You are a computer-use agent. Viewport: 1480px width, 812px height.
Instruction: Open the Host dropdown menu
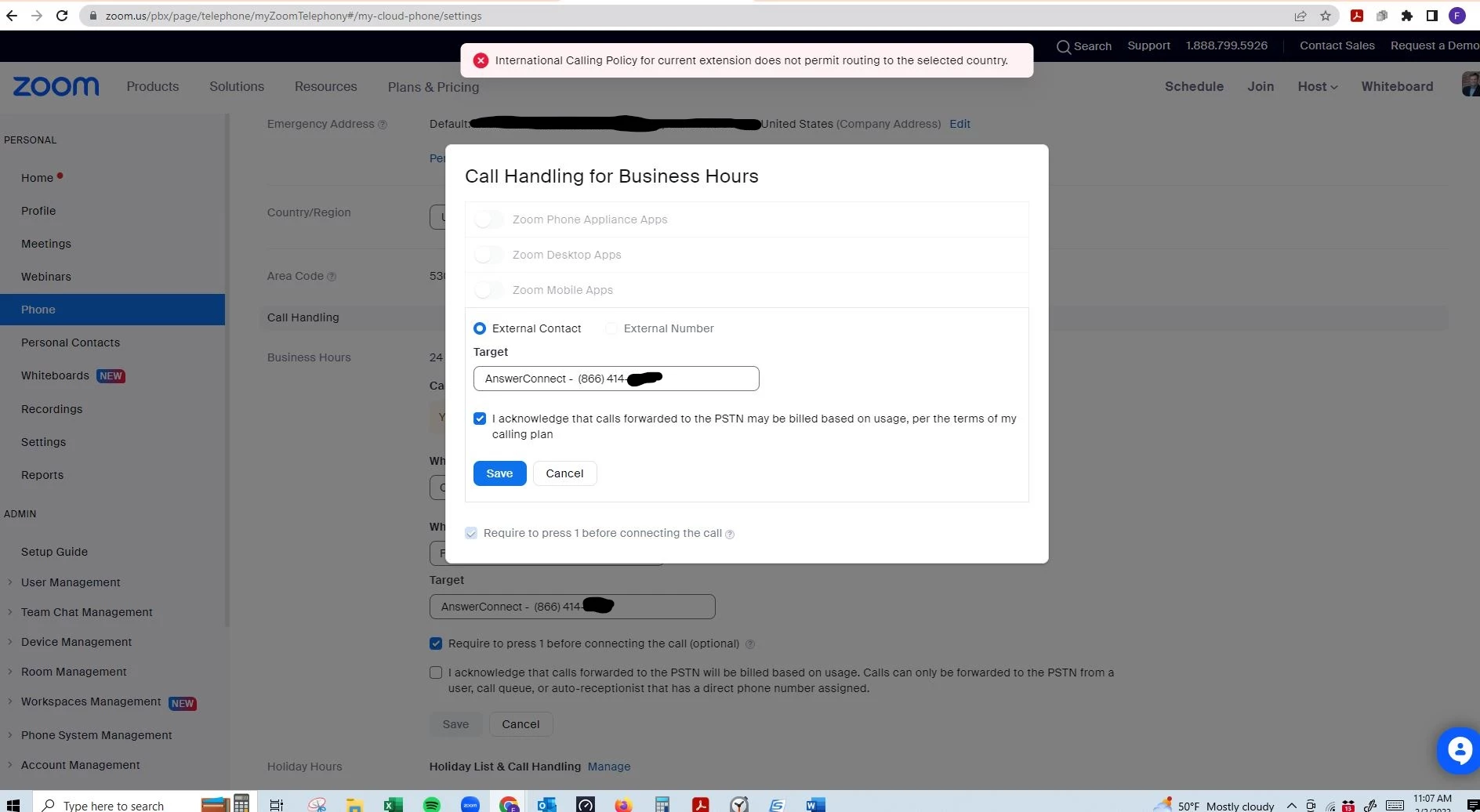pyautogui.click(x=1317, y=86)
